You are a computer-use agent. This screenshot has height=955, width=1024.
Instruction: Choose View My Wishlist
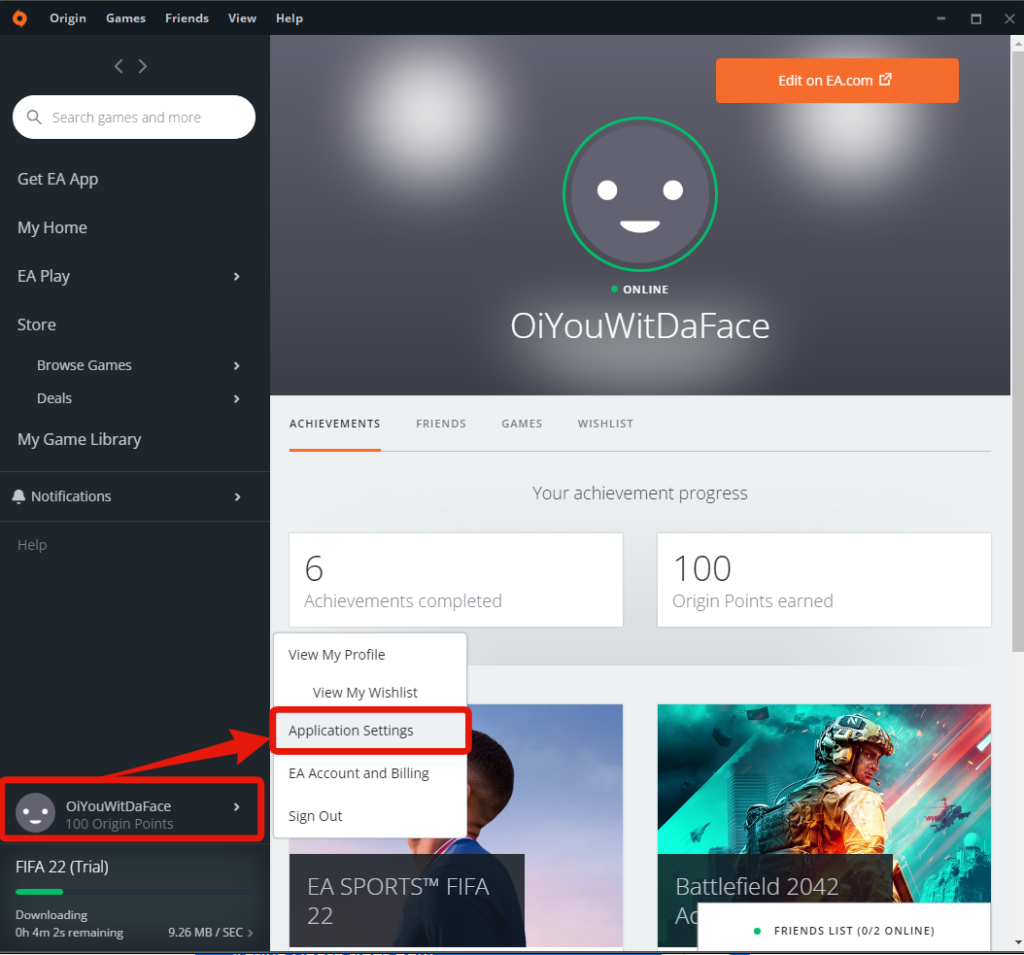(365, 692)
